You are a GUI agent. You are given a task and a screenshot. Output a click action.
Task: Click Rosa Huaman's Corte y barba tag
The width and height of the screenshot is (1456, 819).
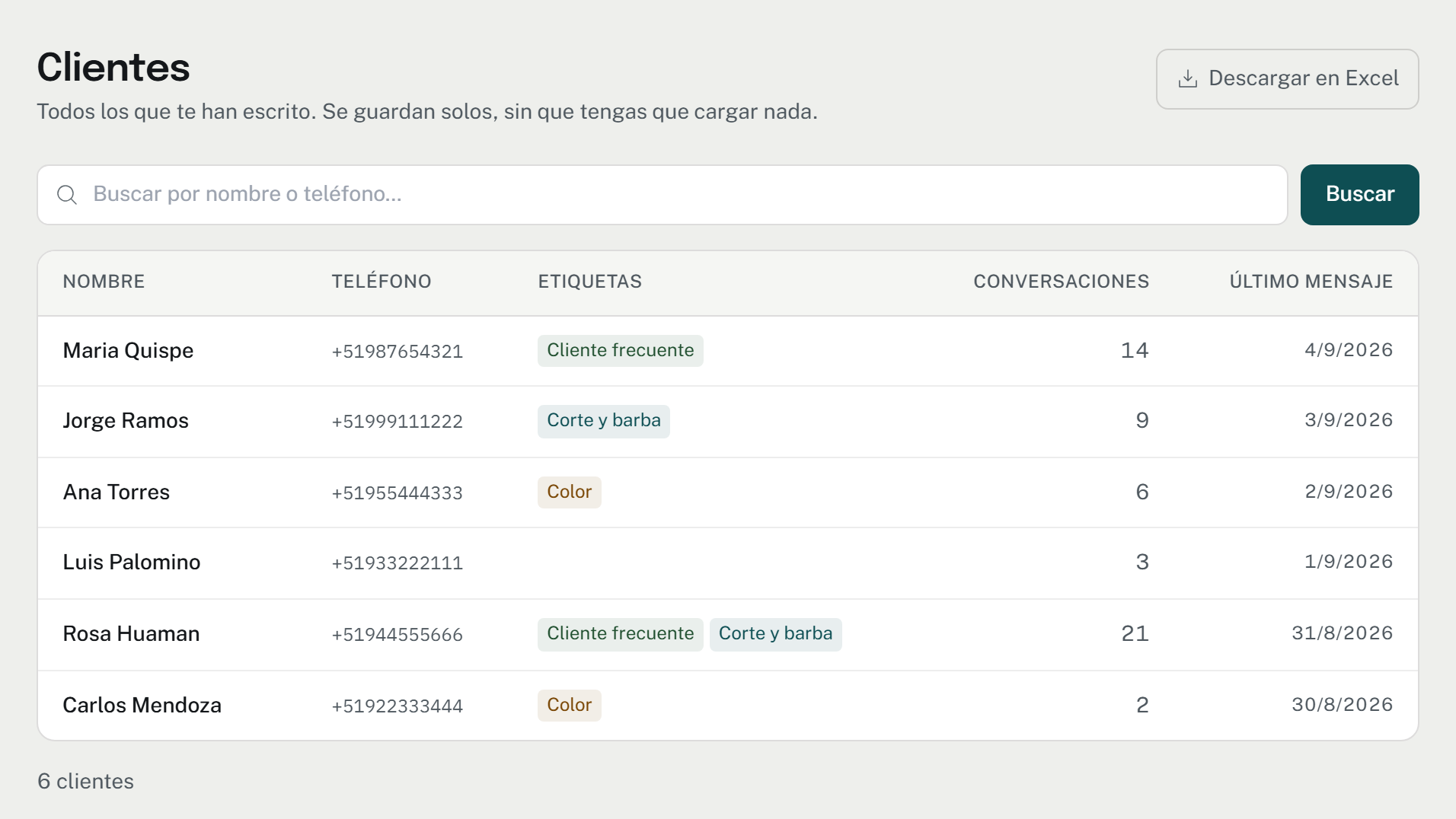point(776,634)
